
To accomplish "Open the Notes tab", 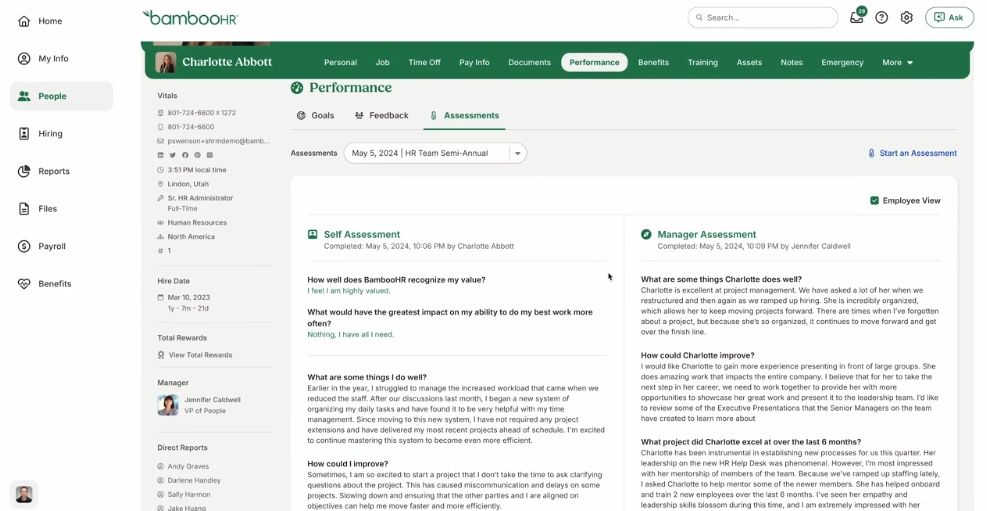I will tap(791, 62).
